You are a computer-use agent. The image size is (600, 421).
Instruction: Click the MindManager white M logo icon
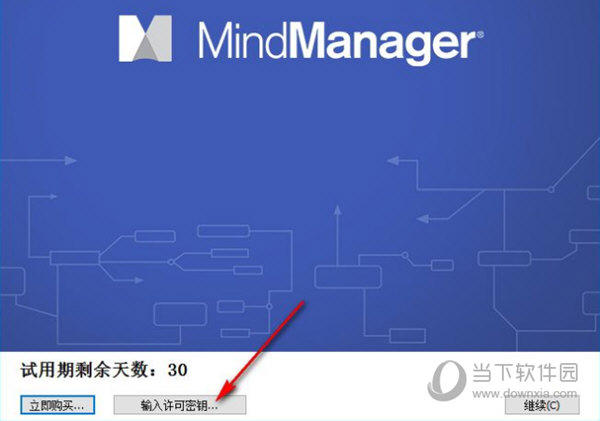point(145,38)
